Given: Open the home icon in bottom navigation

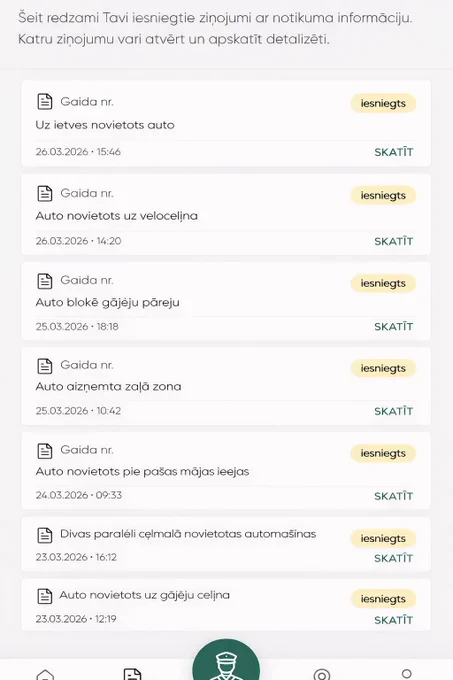Looking at the screenshot, I should 45,675.
